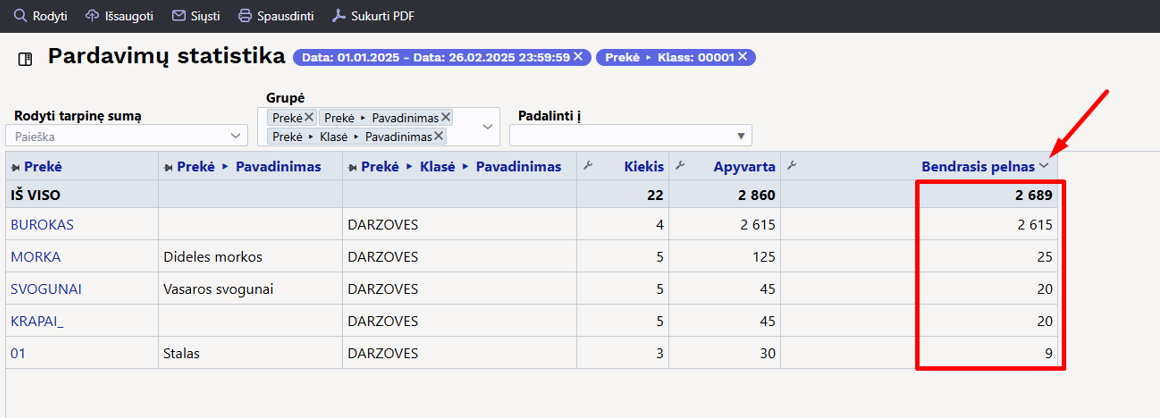Screen dimensions: 1160x418
Task: Sort by Bendrasis pelnas column header
Action: point(977,167)
